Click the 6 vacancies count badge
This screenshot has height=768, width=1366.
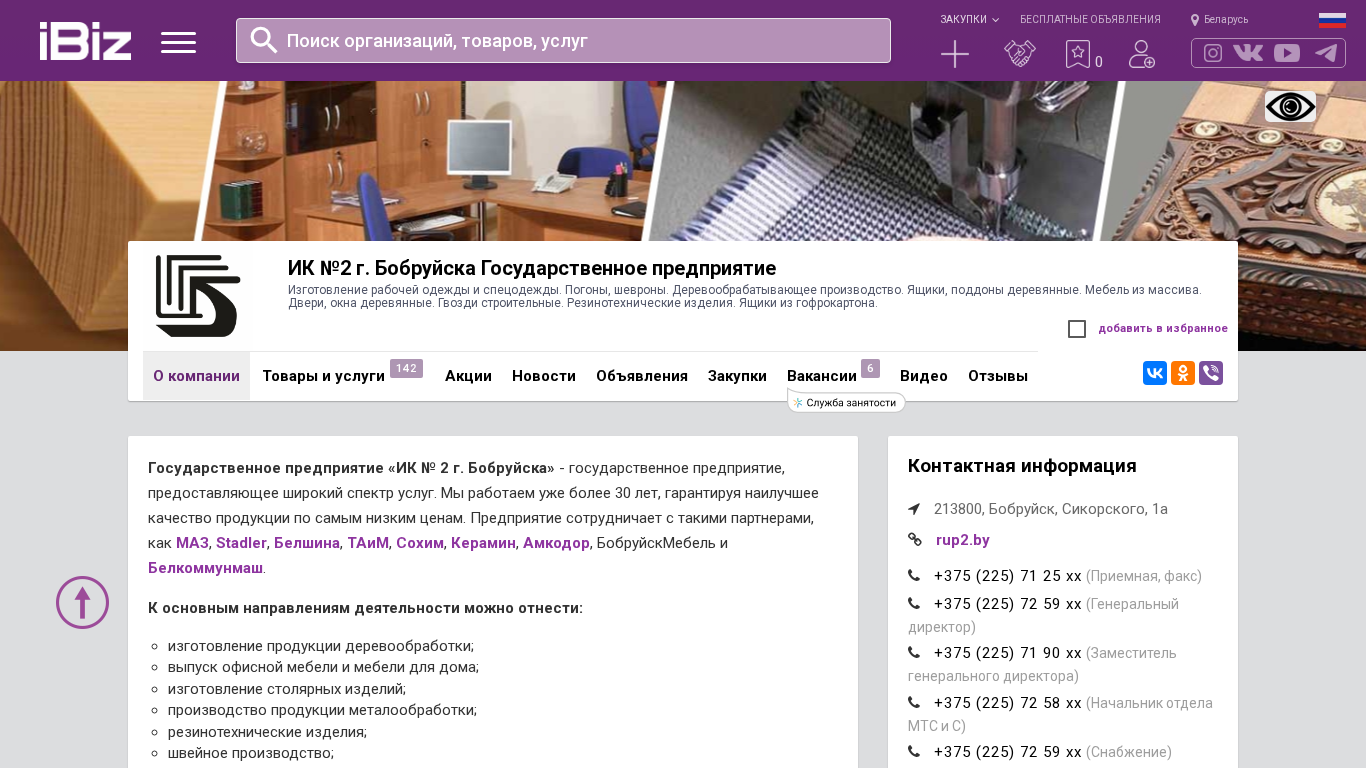pos(870,369)
